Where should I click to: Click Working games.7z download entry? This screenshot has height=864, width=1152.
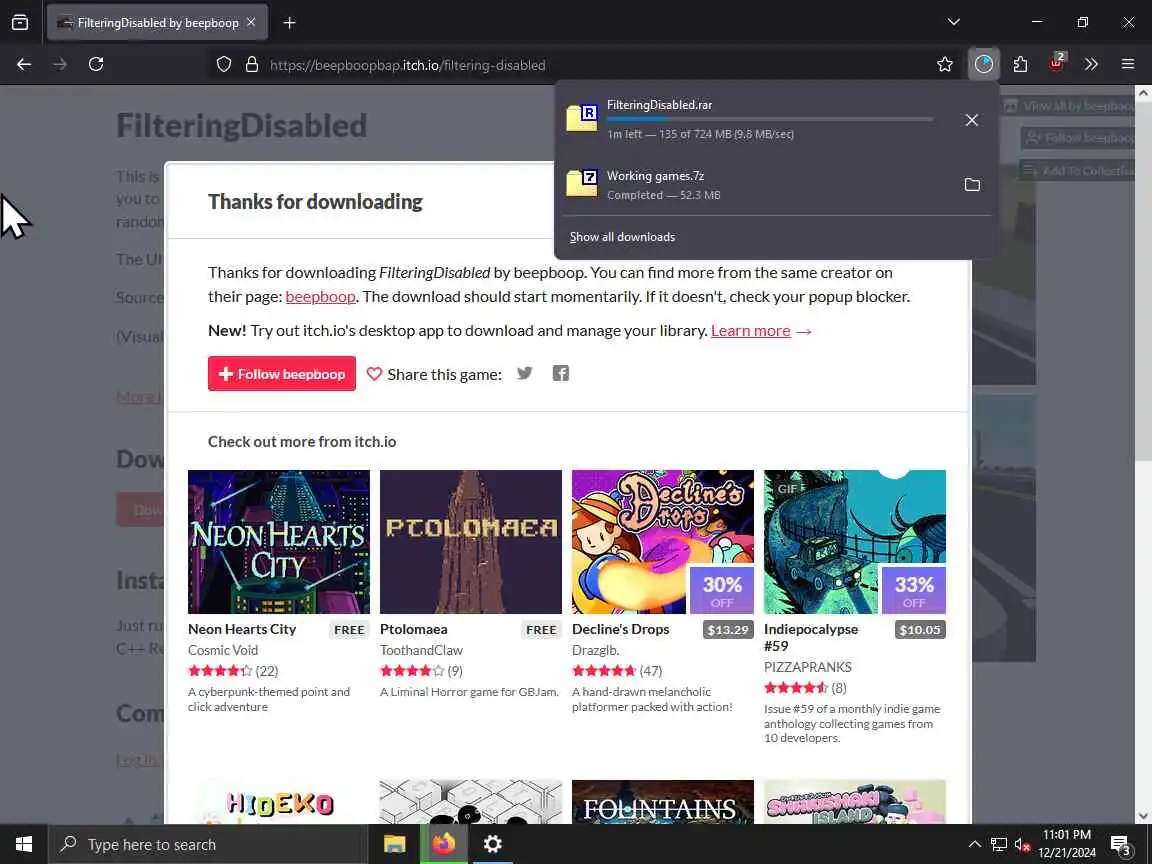pyautogui.click(x=757, y=184)
